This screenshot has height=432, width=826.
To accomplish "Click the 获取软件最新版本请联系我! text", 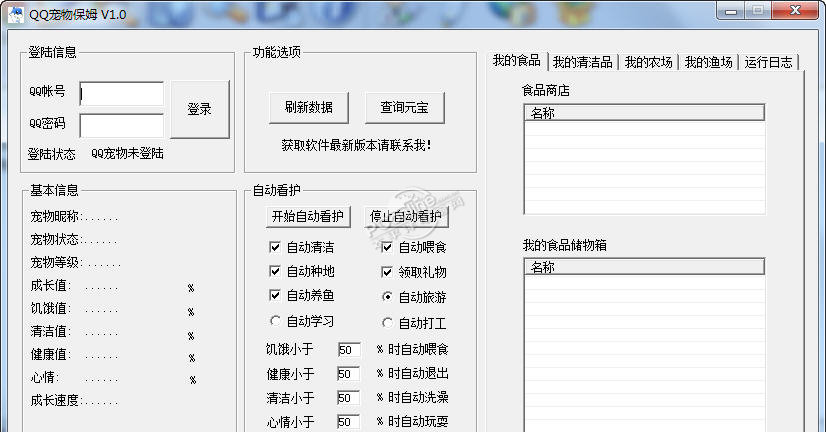I will (x=356, y=145).
